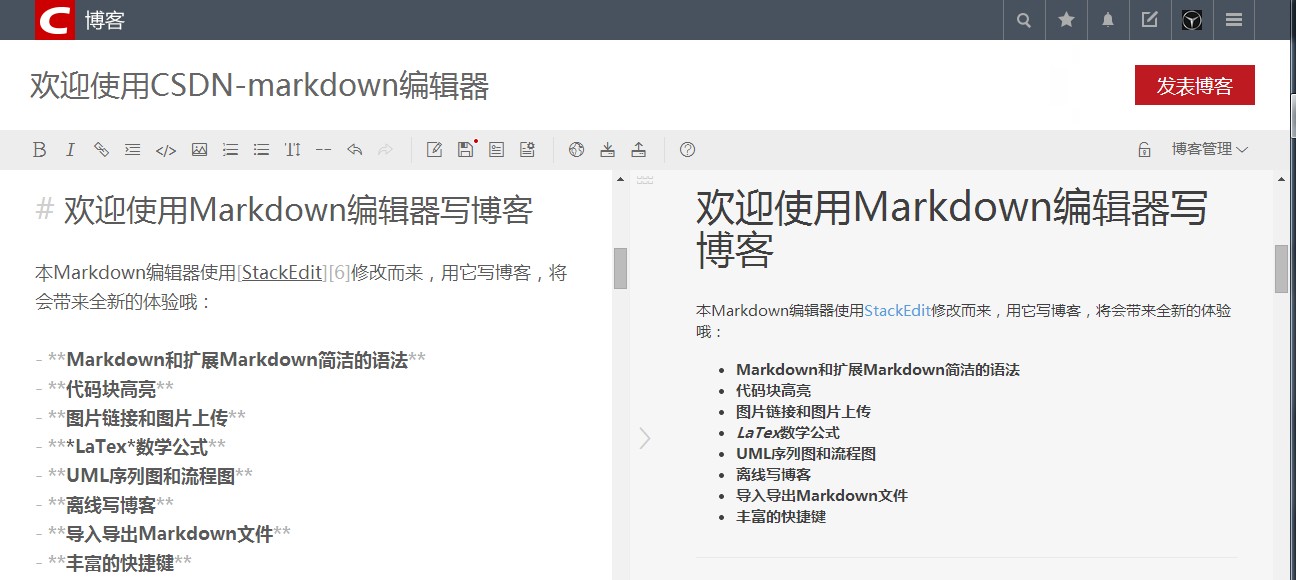Toggle bold formatting with the B icon
This screenshot has width=1296, height=580.
(40, 150)
